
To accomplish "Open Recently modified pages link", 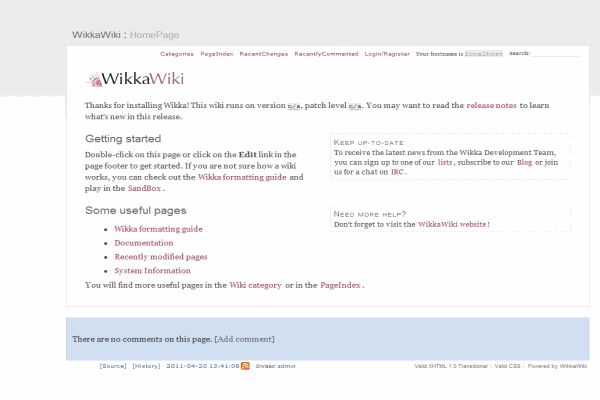I will (x=161, y=257).
